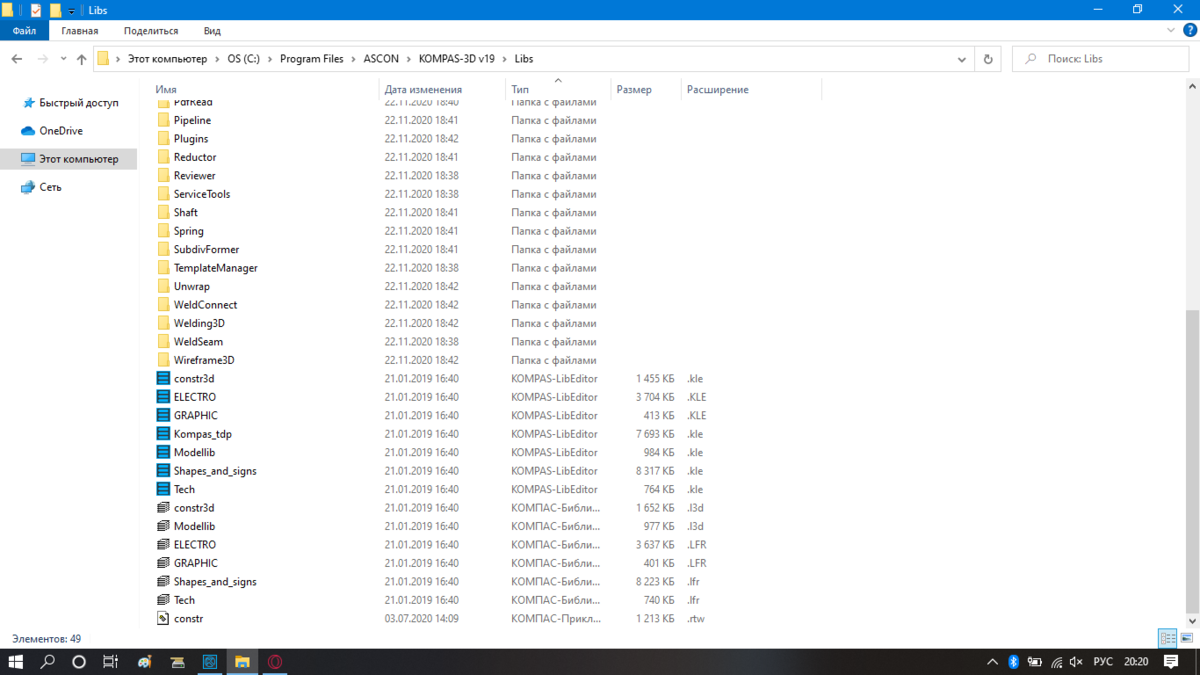
Task: Refresh the Libs folder view
Action: 988,59
